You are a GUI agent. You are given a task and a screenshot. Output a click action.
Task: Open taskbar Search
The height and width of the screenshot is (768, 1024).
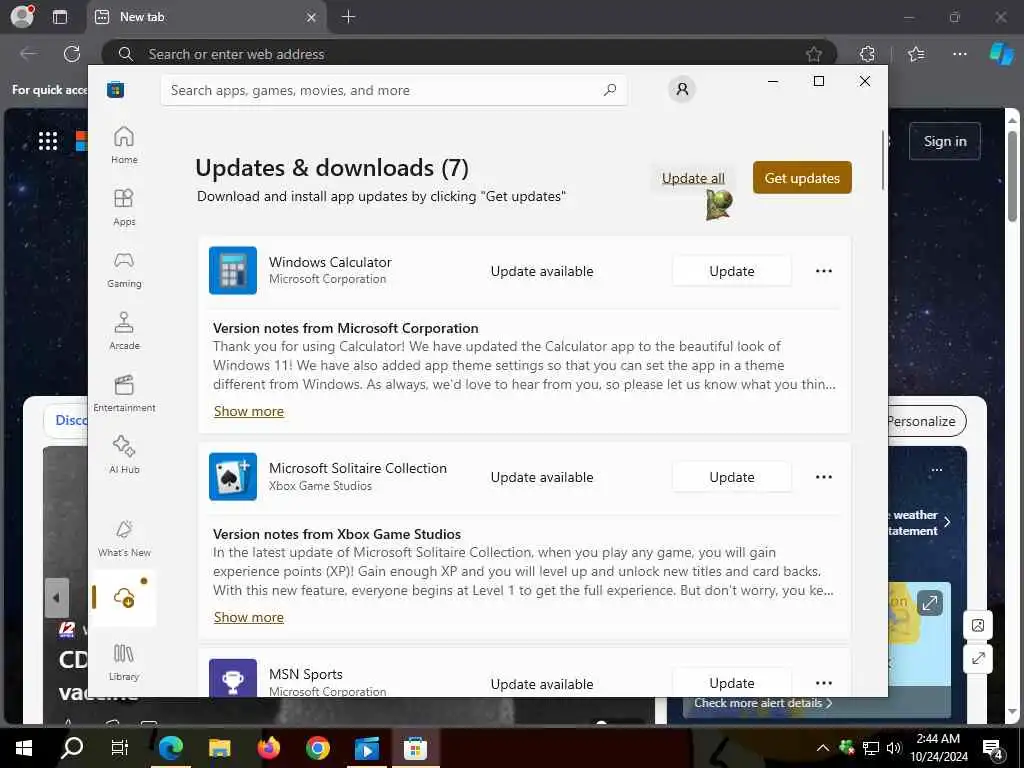pyautogui.click(x=71, y=748)
